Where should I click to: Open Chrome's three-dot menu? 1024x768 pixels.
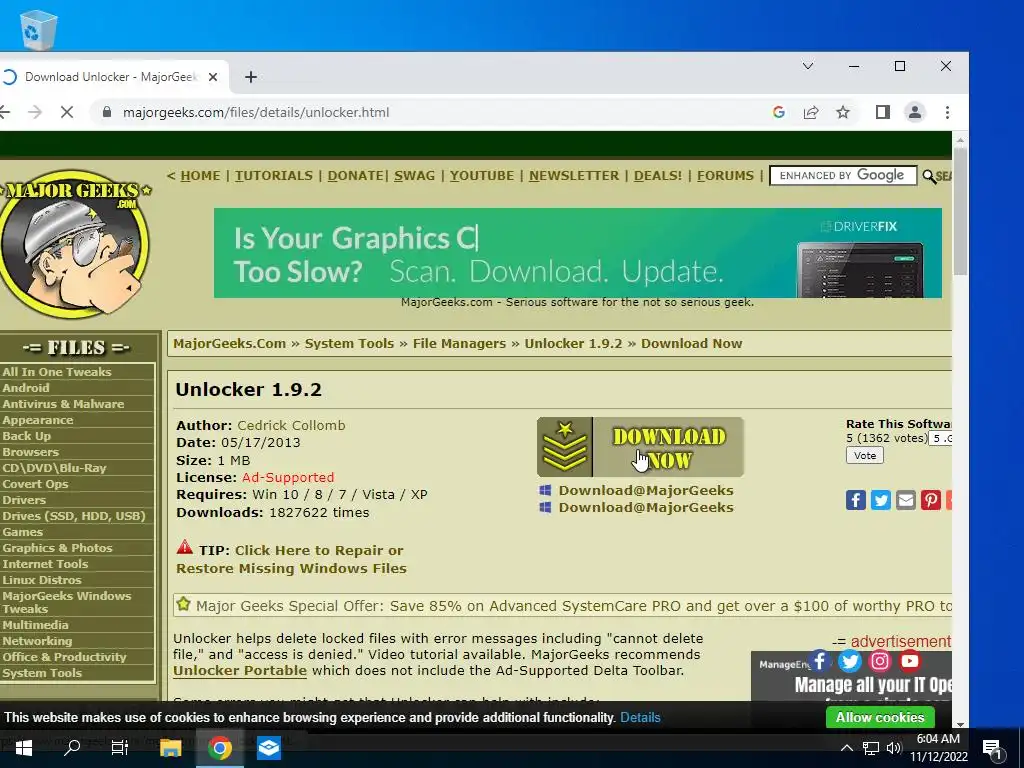click(x=948, y=112)
